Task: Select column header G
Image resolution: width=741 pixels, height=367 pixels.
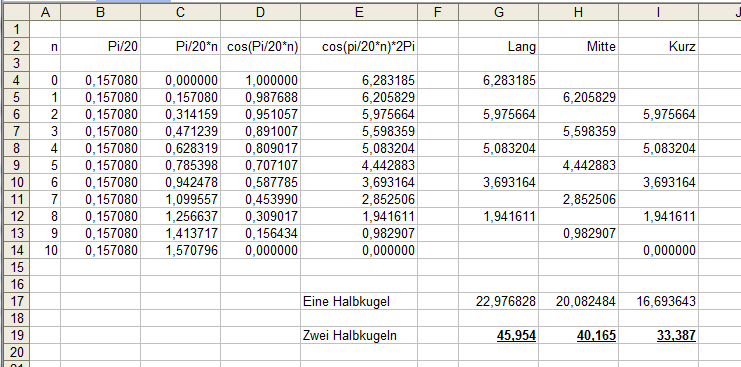Action: [x=499, y=13]
